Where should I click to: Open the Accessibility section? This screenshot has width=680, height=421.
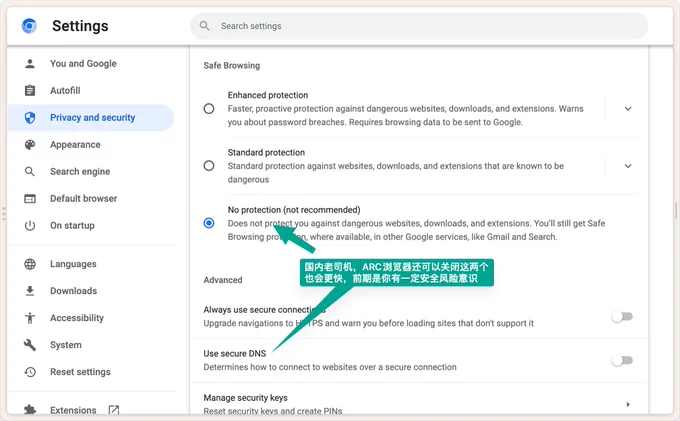[91, 318]
